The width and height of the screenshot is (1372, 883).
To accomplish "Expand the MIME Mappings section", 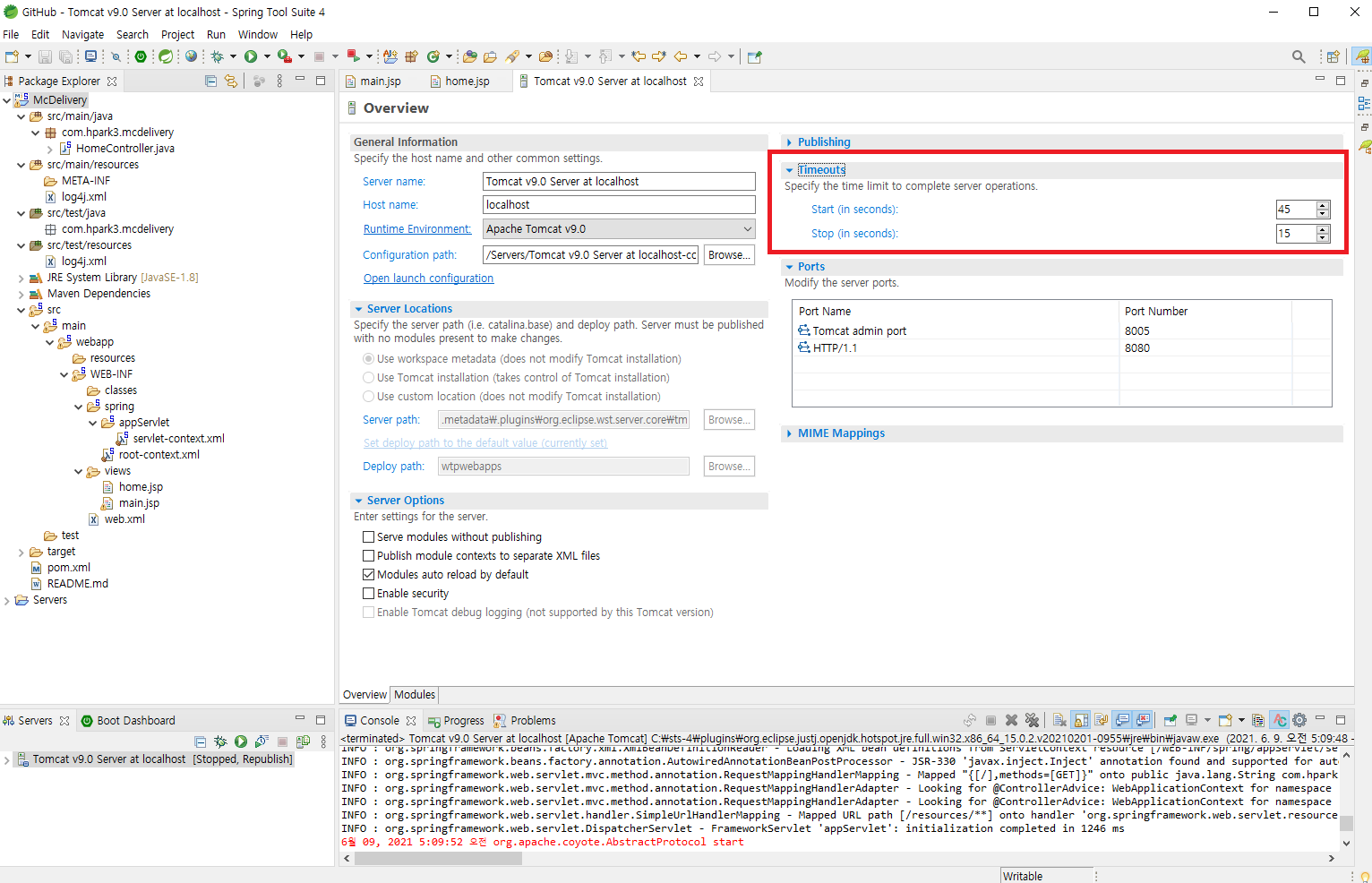I will (789, 433).
